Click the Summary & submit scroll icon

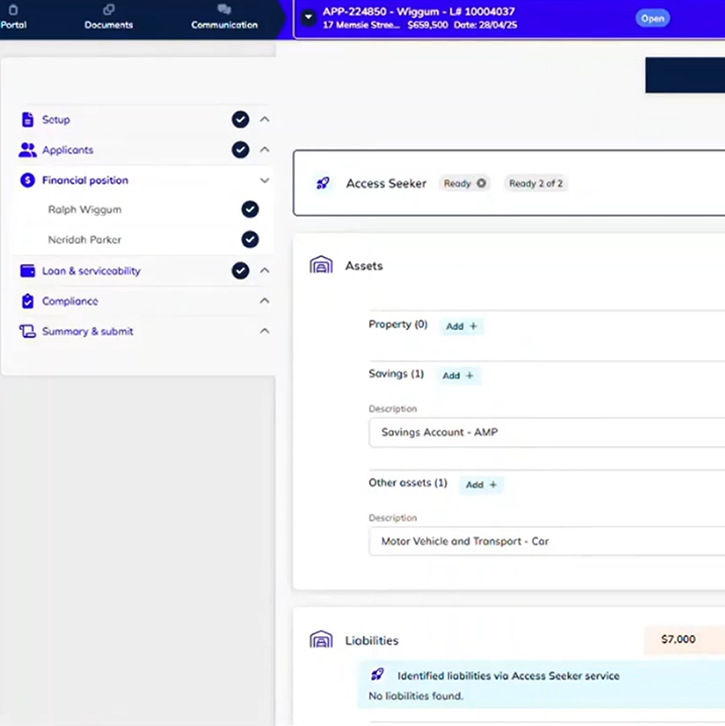[27, 331]
